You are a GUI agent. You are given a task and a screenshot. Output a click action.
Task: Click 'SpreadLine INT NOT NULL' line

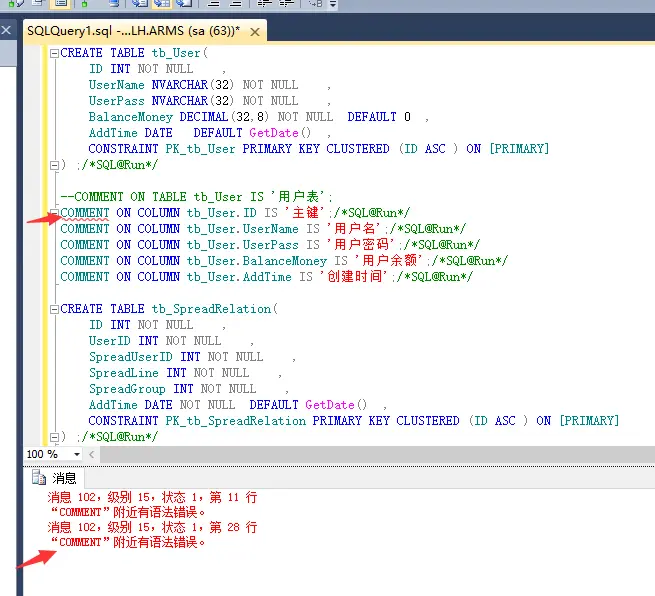[169, 373]
